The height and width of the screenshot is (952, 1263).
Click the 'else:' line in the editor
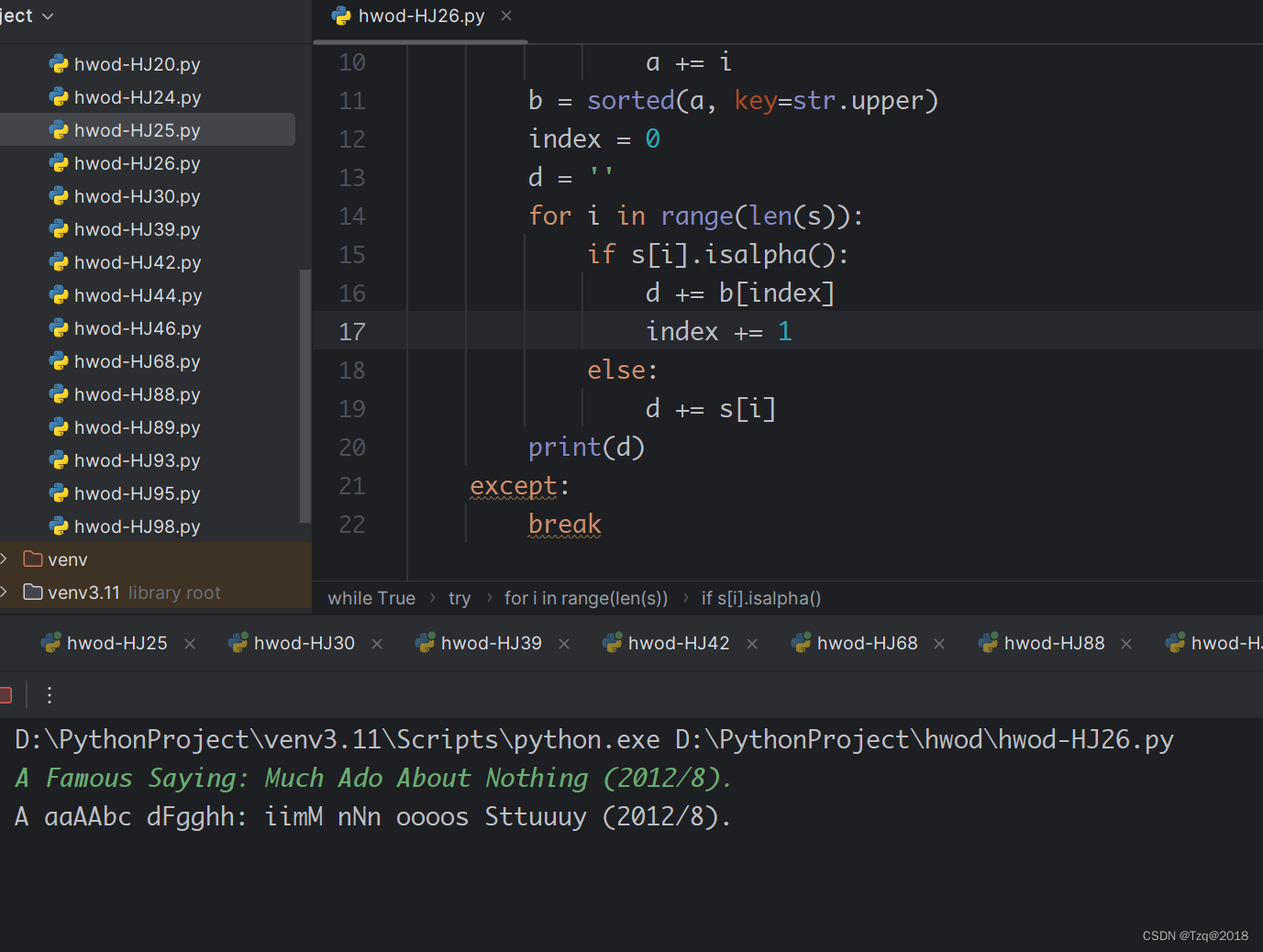[623, 370]
